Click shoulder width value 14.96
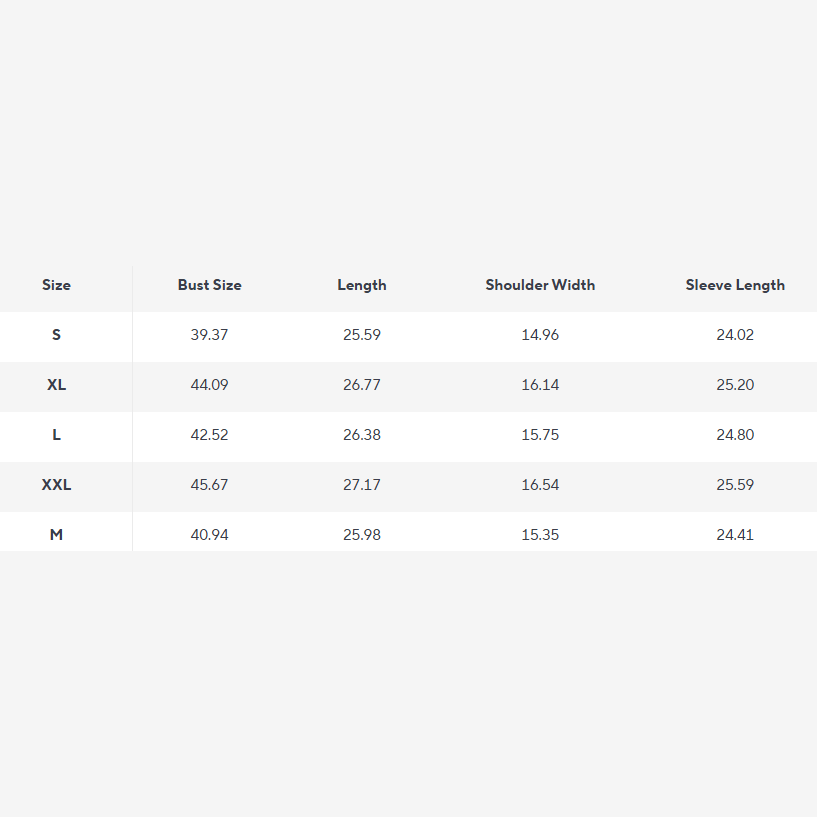This screenshot has height=817, width=817. point(540,335)
